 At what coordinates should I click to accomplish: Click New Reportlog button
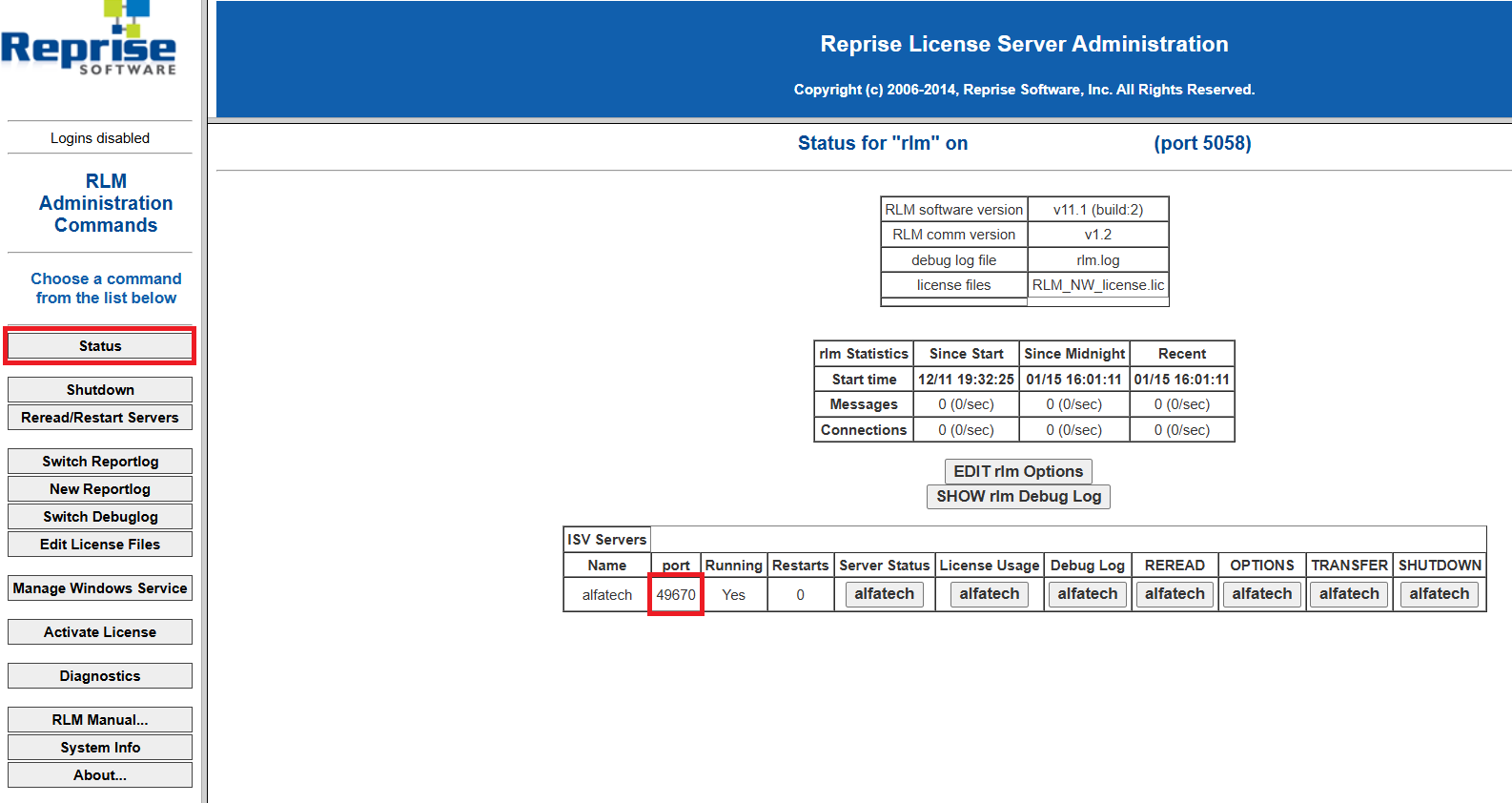(x=100, y=489)
